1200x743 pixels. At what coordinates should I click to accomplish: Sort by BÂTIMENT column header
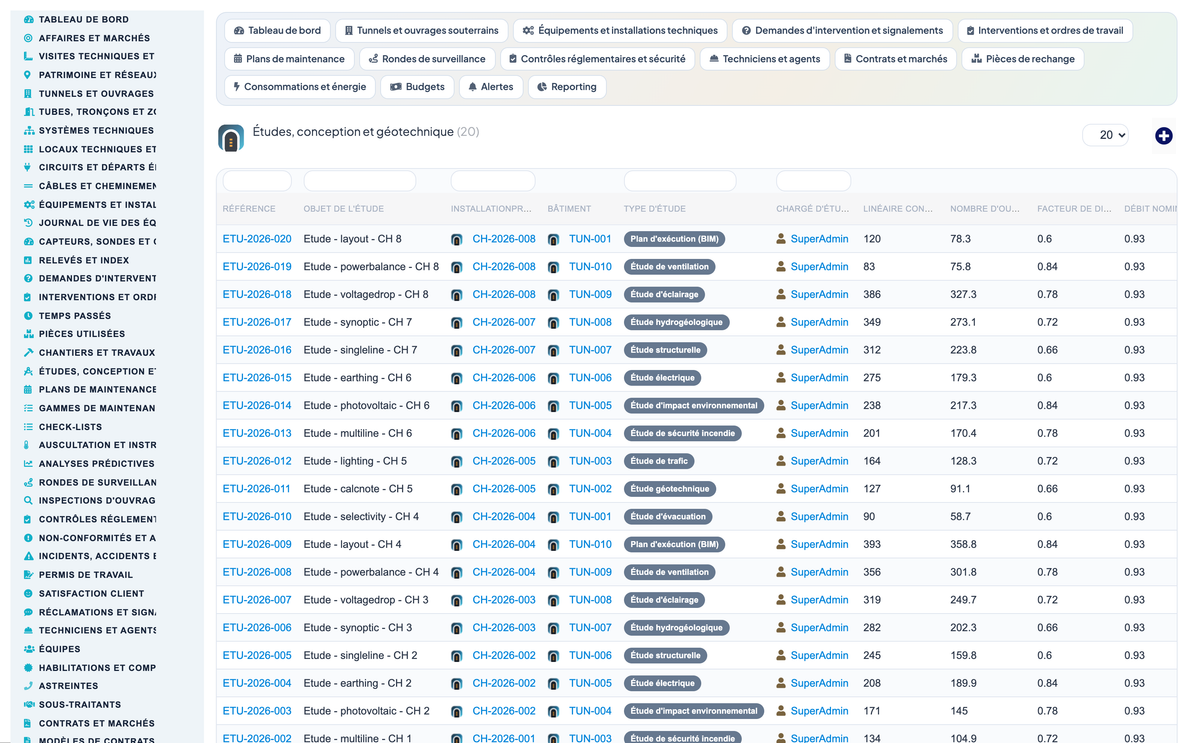[569, 209]
